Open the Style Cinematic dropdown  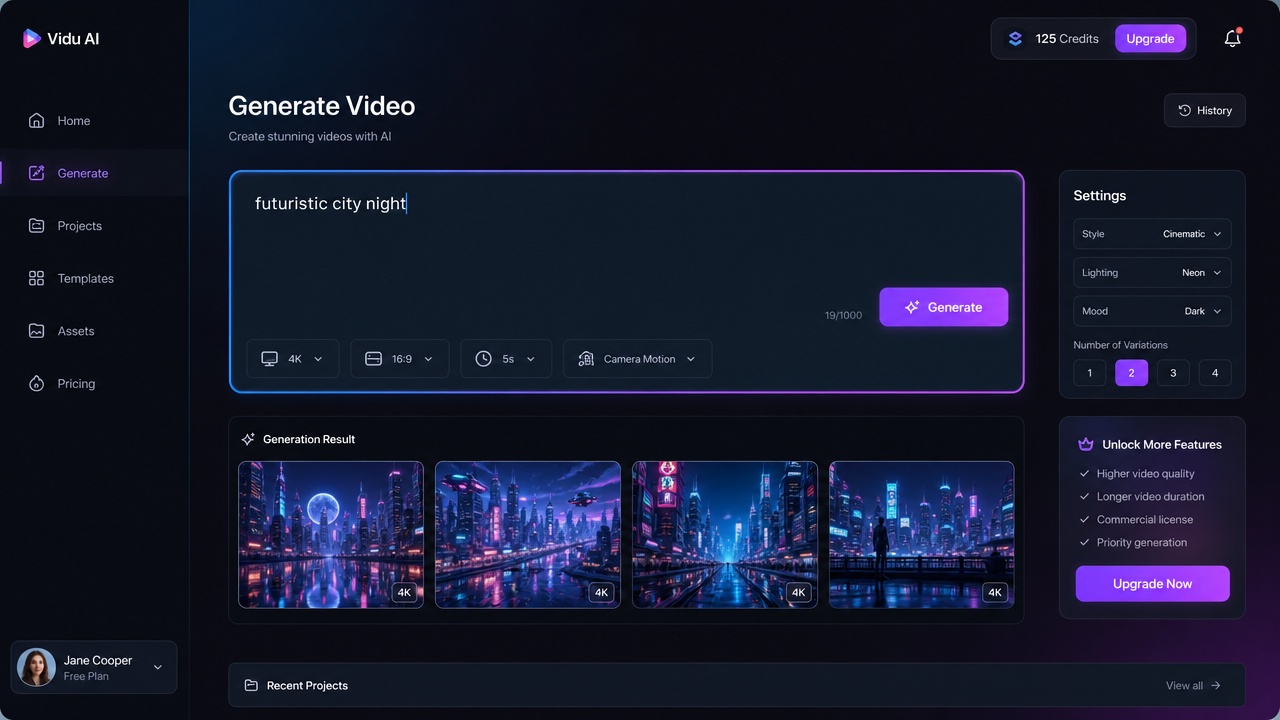tap(1152, 234)
